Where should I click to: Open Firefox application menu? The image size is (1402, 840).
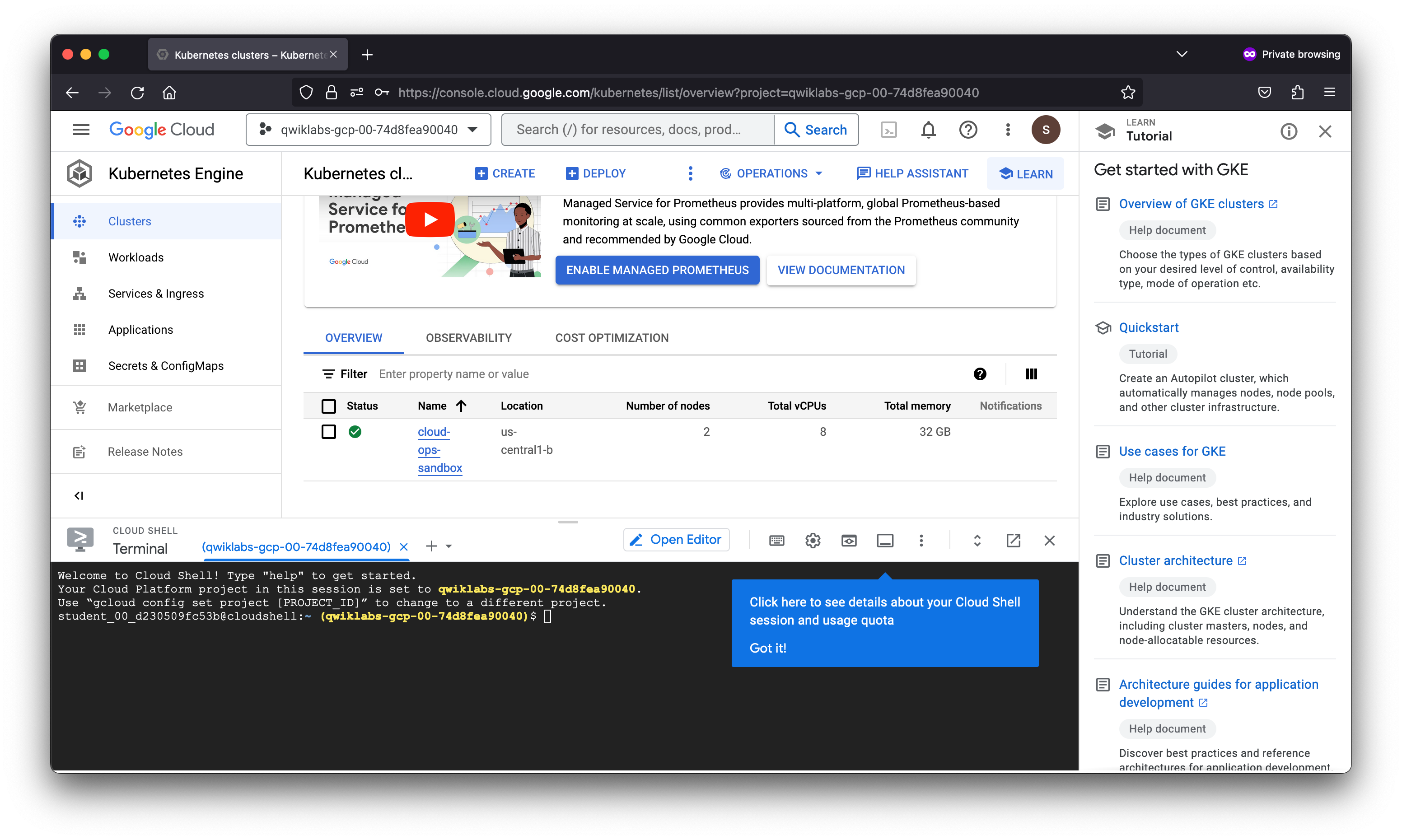click(x=1330, y=92)
